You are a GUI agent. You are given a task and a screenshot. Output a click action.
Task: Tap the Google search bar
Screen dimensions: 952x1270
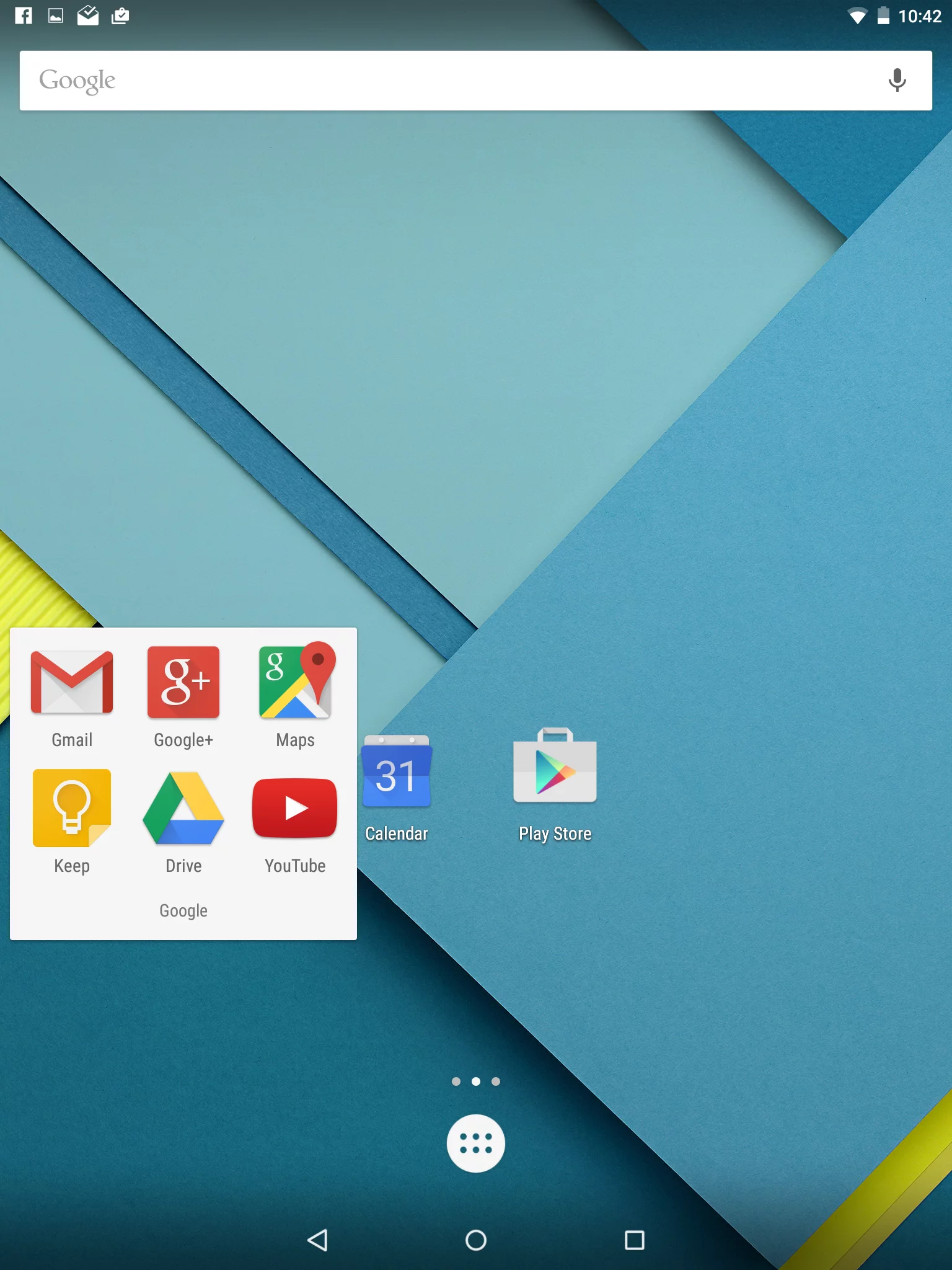[476, 81]
